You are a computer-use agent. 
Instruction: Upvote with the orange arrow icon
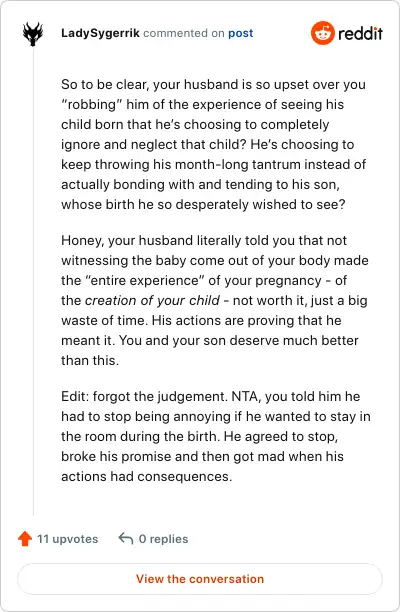[x=25, y=539]
